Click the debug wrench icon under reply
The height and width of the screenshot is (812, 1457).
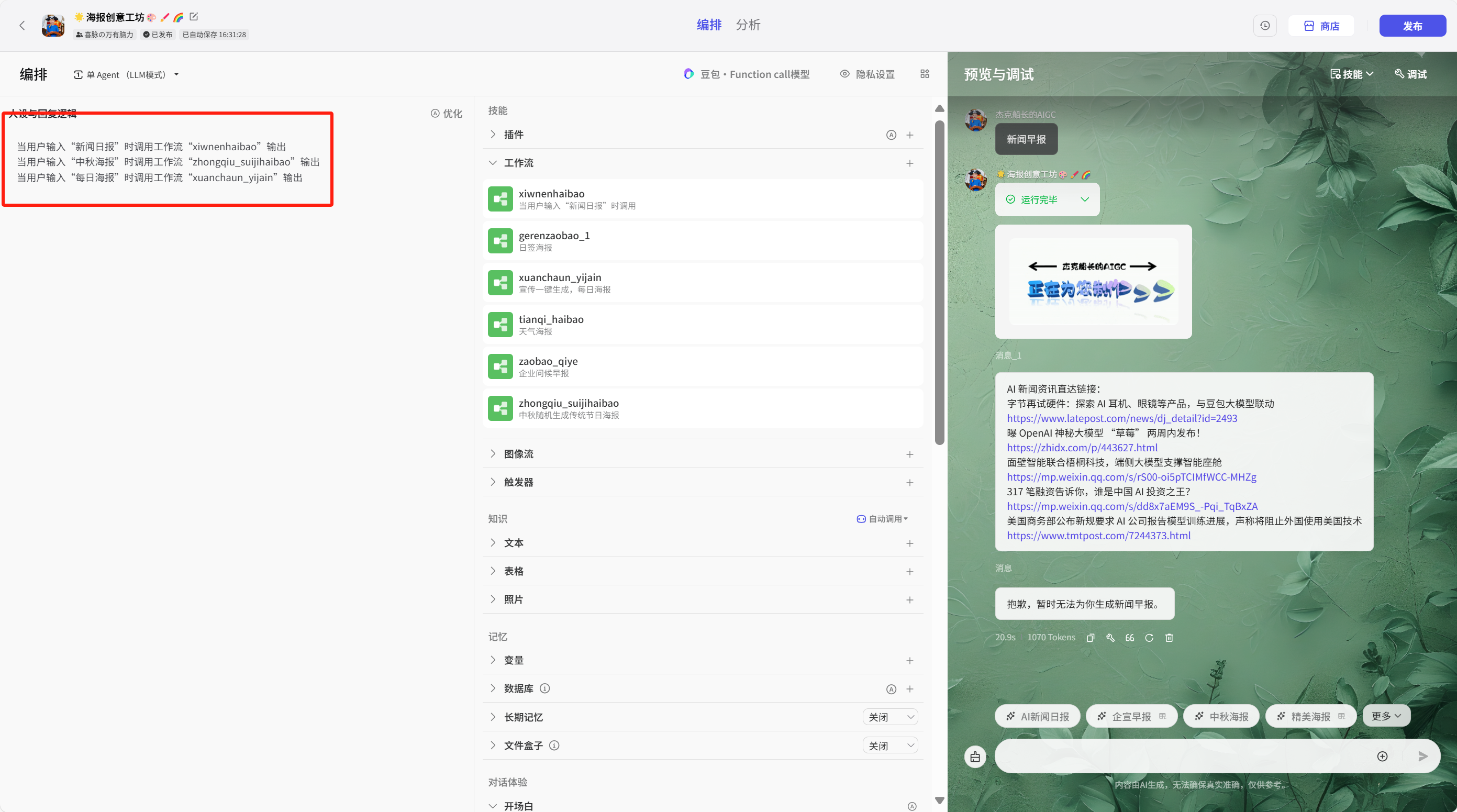1110,637
